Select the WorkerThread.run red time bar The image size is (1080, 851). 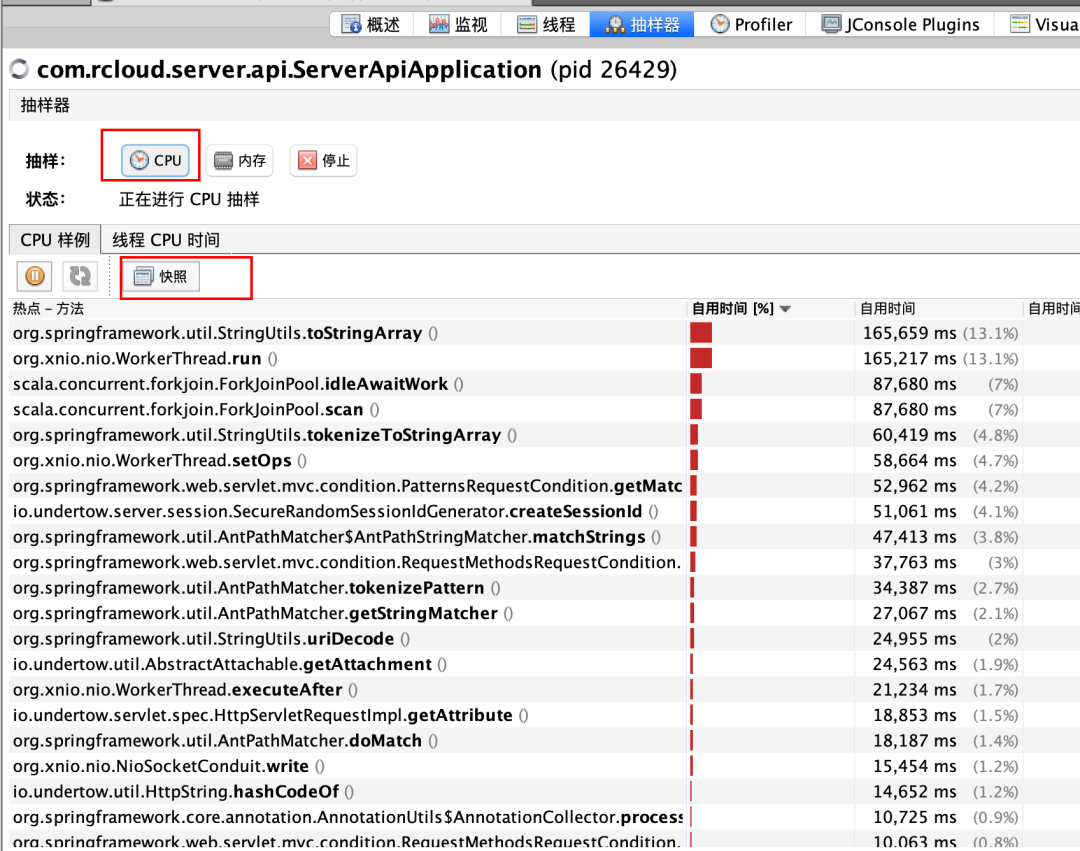coord(701,358)
